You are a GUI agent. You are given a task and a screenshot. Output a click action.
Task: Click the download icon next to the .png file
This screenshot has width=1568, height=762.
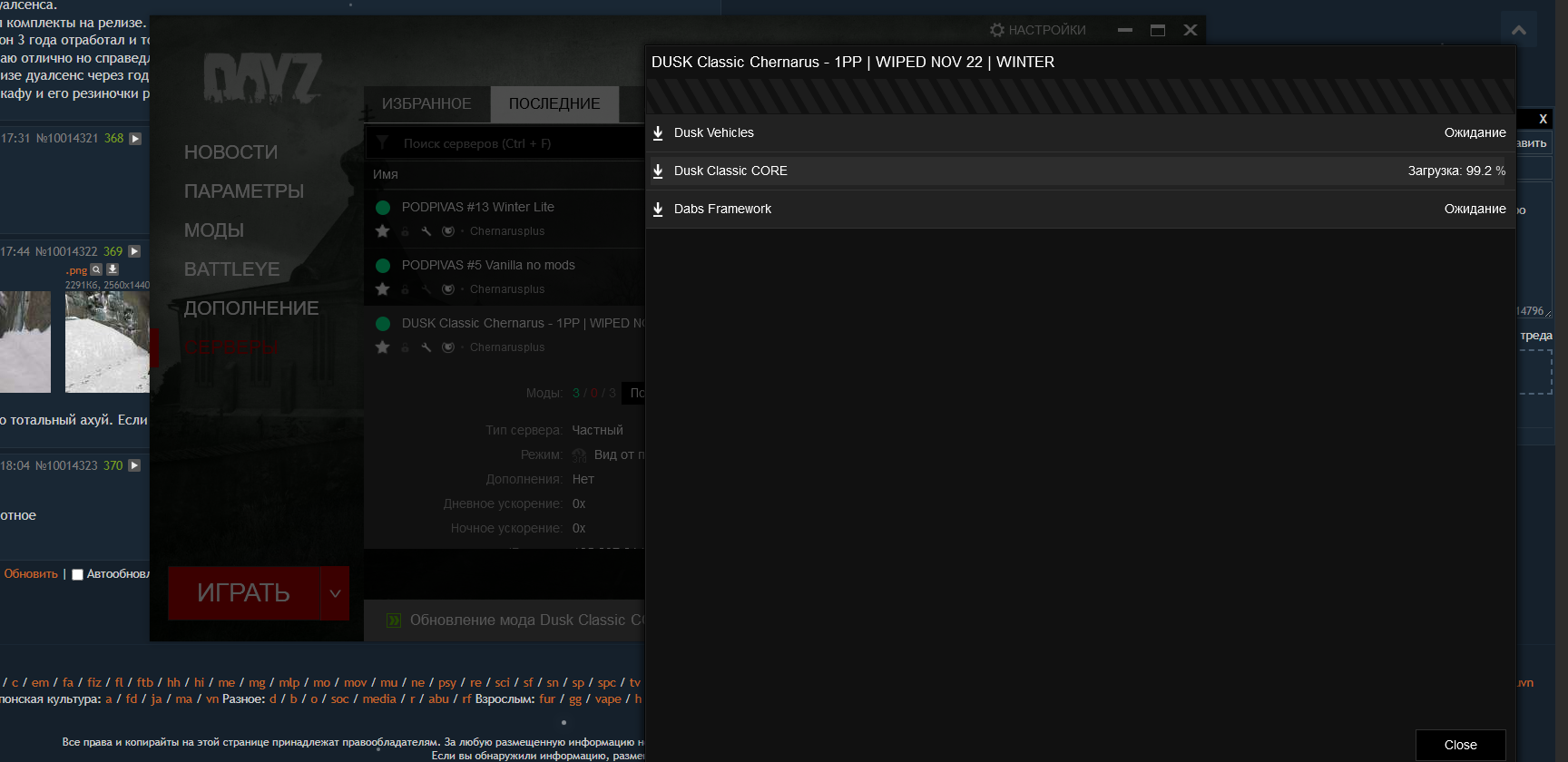pos(113,269)
